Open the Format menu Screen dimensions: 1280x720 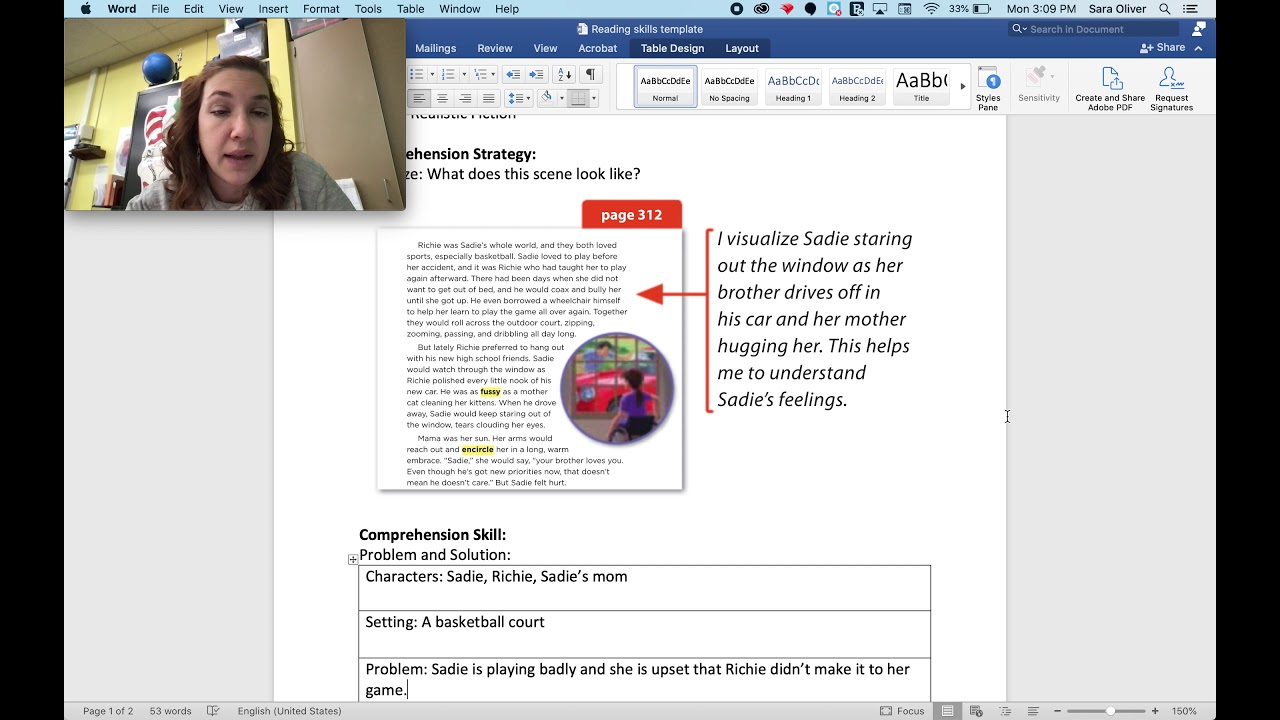click(321, 9)
